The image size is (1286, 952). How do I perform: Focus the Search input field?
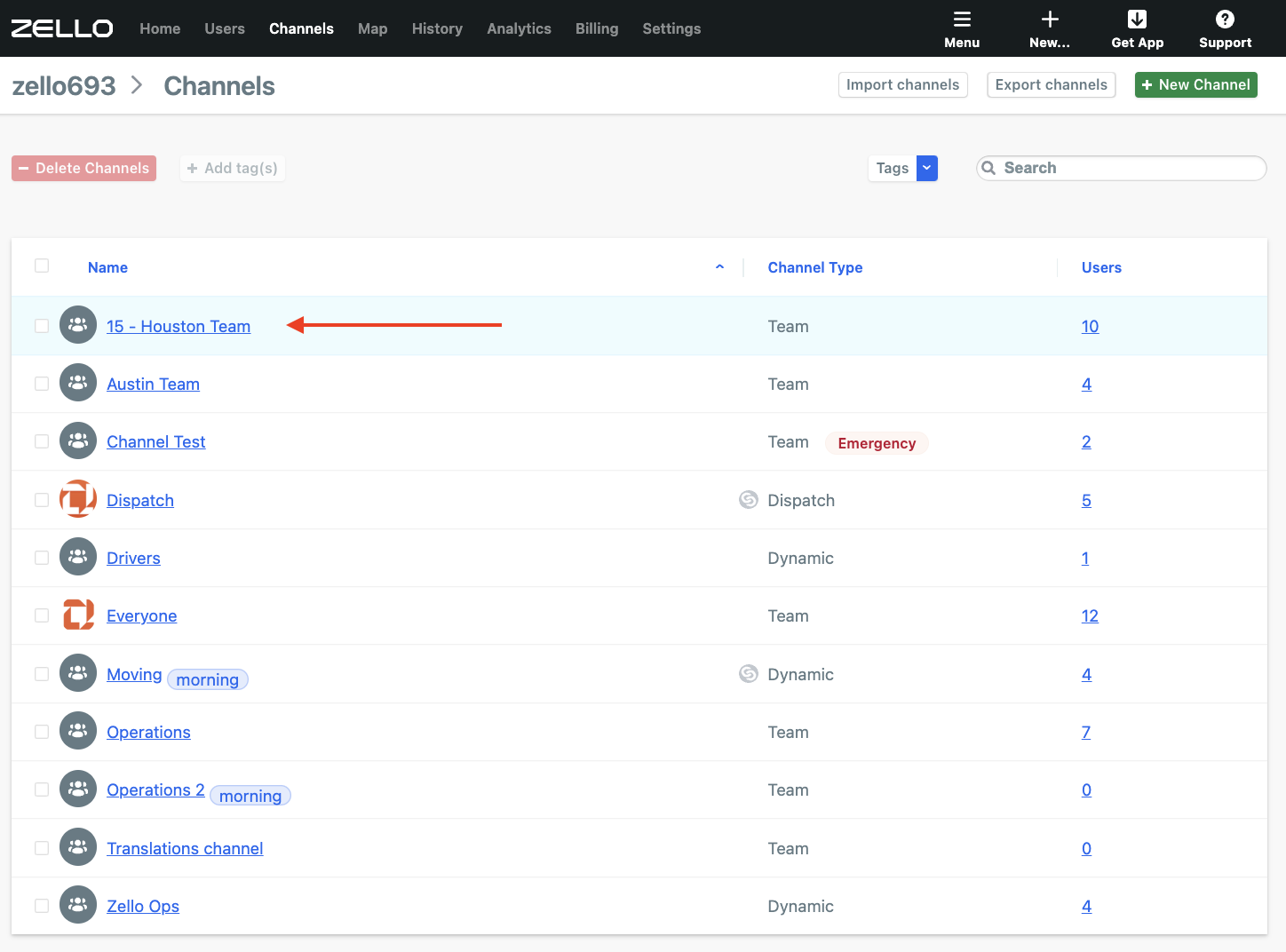1121,168
